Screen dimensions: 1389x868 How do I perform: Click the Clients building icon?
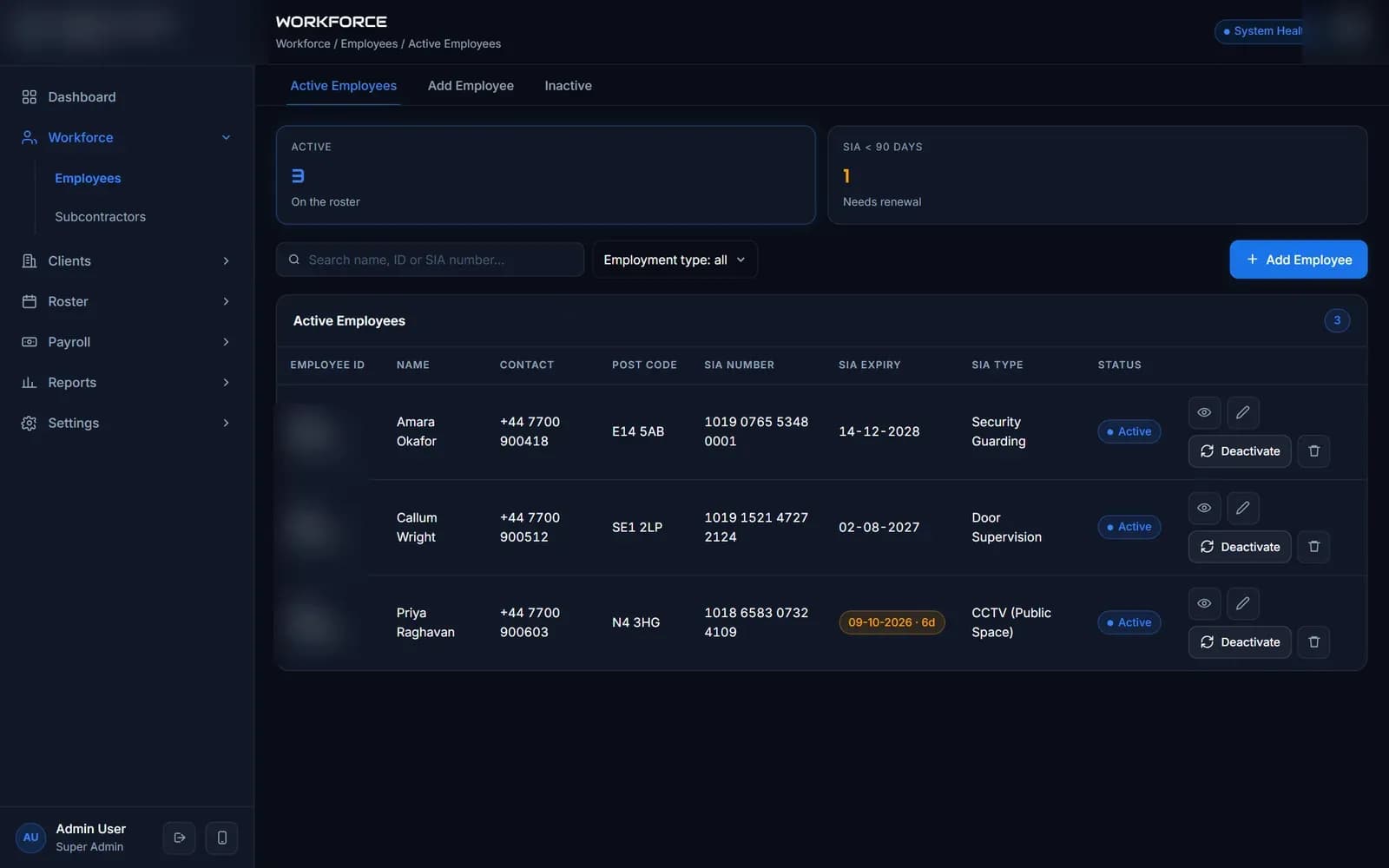click(30, 261)
